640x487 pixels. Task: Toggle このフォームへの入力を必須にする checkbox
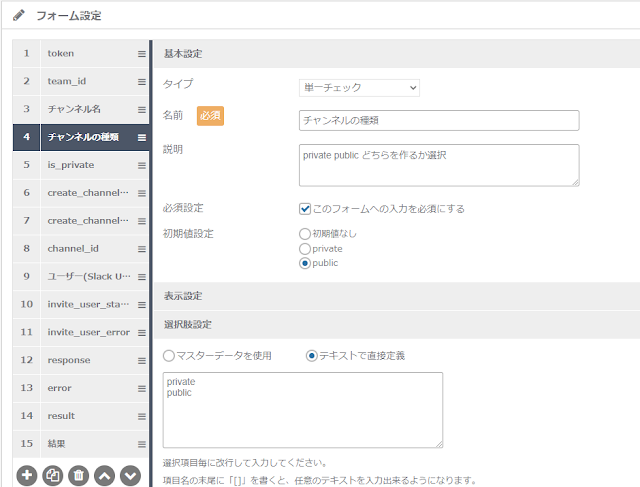pyautogui.click(x=304, y=209)
